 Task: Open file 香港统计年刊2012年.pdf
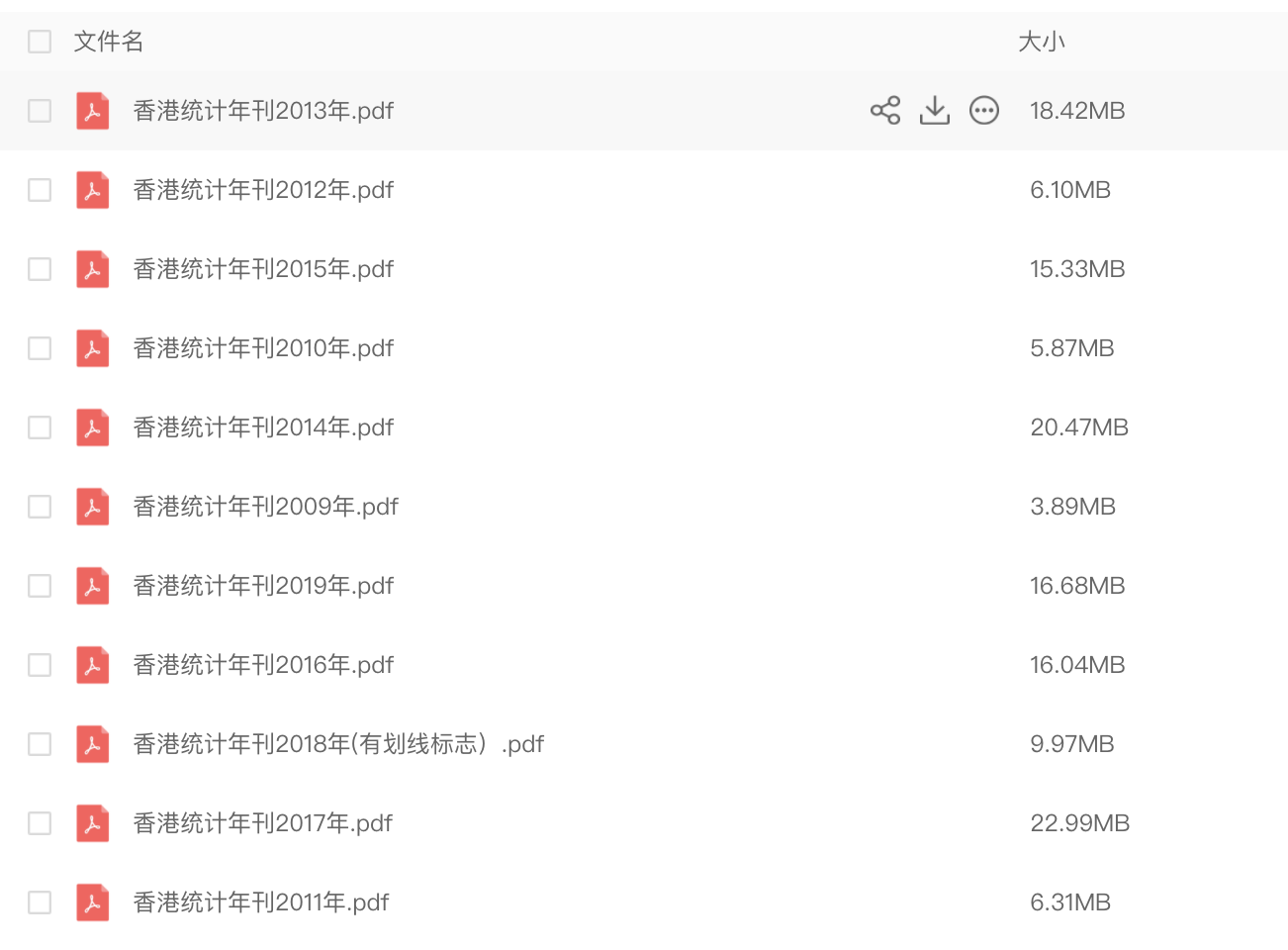(263, 190)
